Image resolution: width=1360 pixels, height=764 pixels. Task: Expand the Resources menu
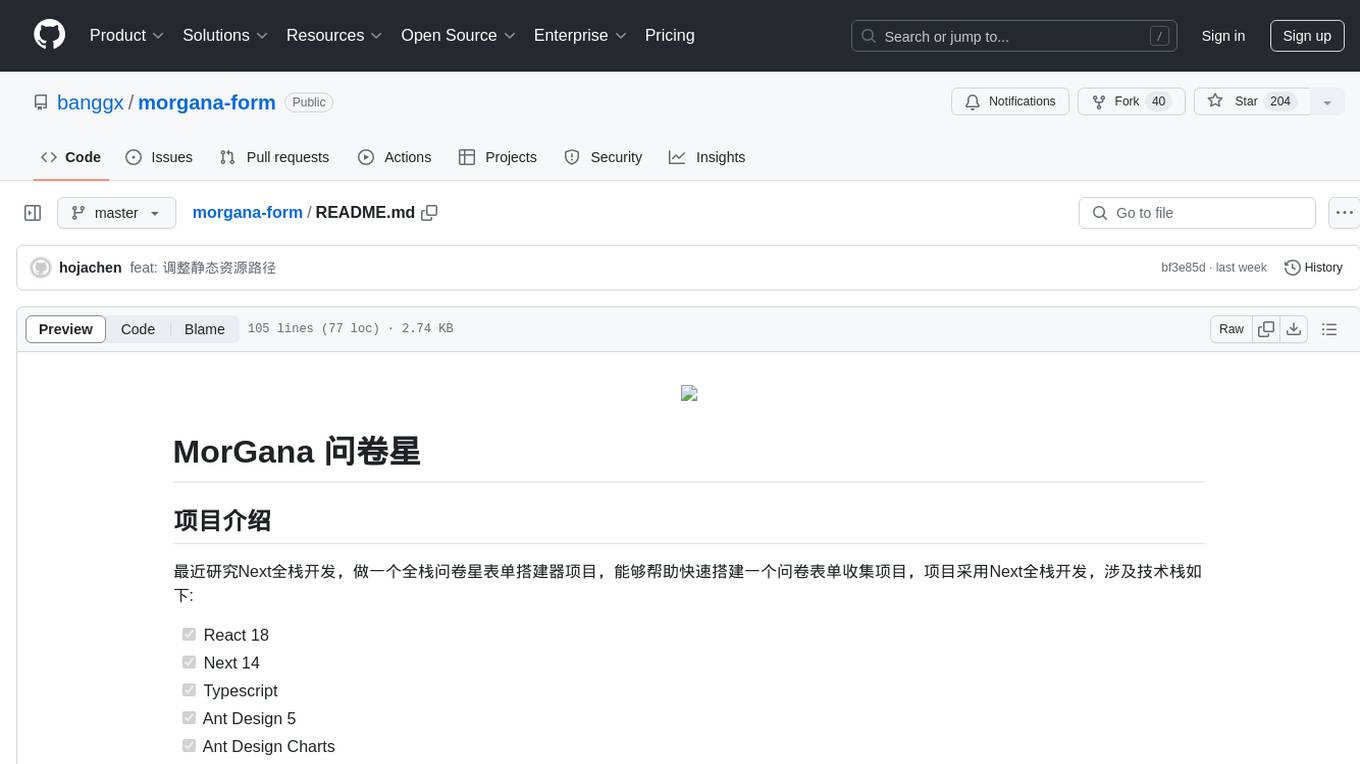[334, 35]
